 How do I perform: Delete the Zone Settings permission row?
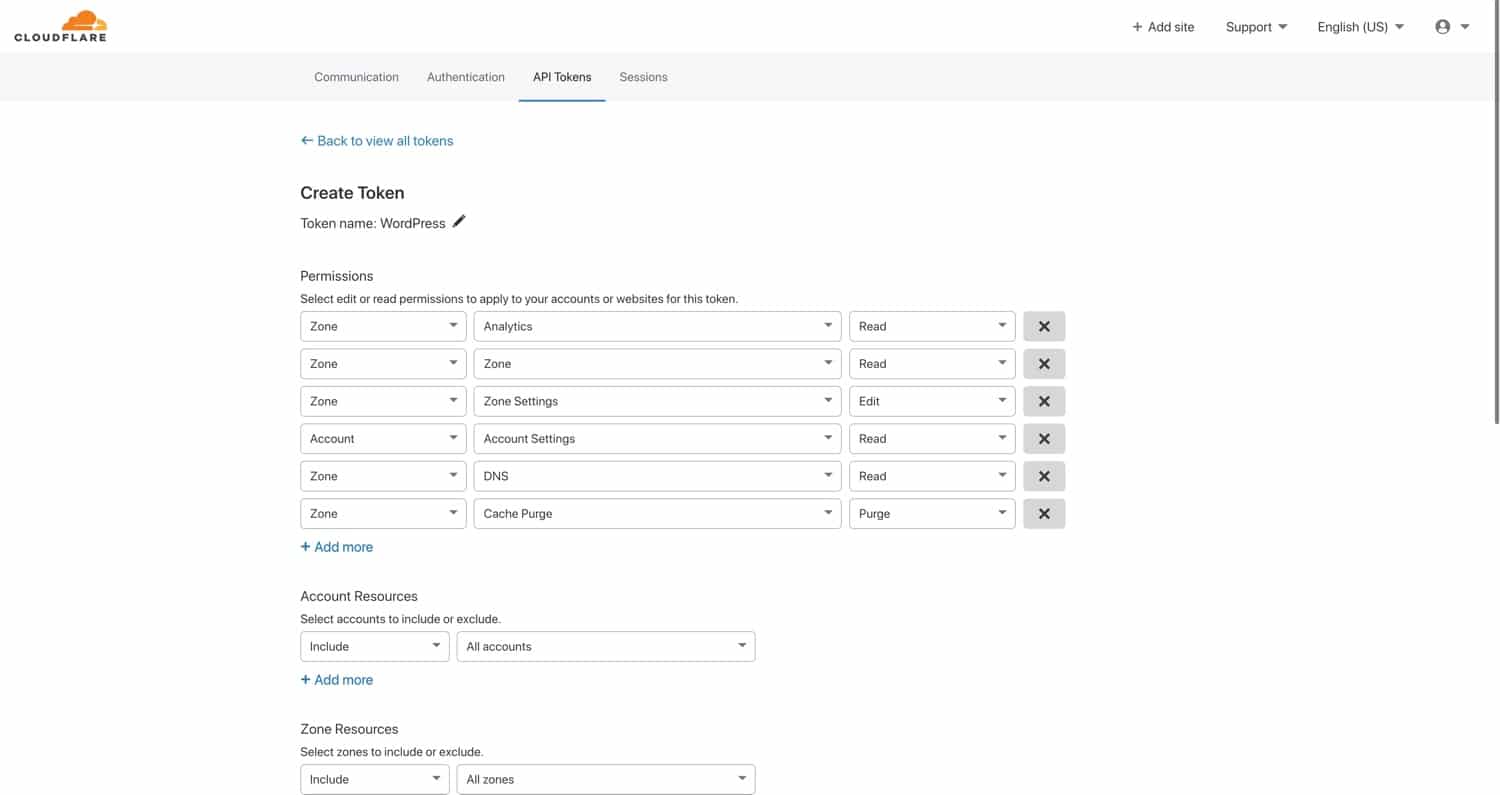pos(1043,401)
